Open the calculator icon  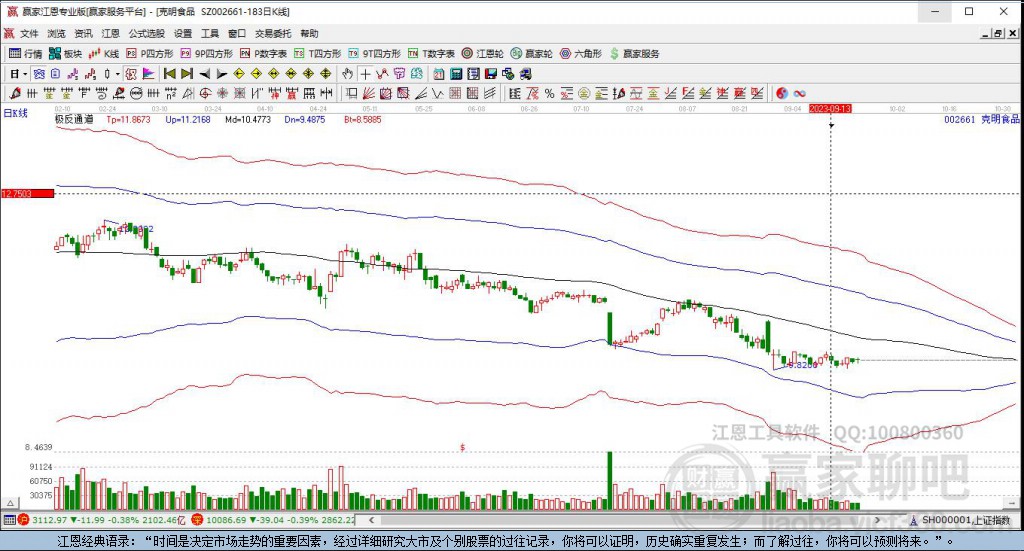(456, 74)
